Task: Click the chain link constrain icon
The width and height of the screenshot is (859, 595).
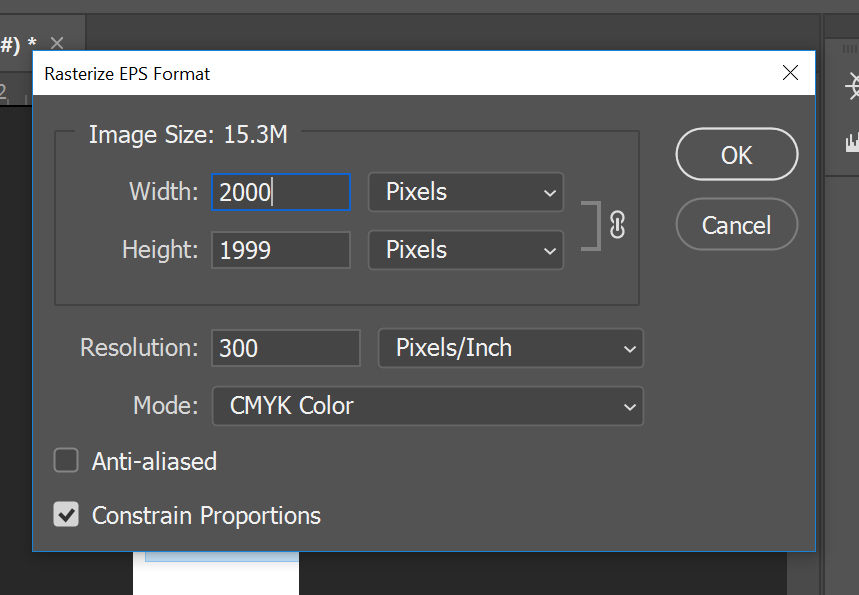Action: (x=617, y=225)
